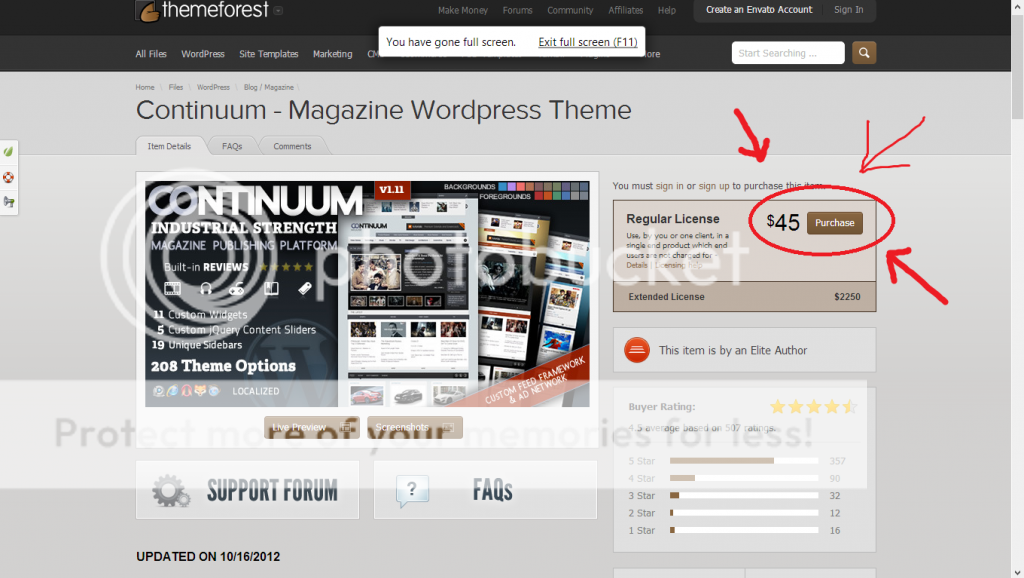Click the sign up link above license box
This screenshot has height=578, width=1024.
[x=714, y=186]
